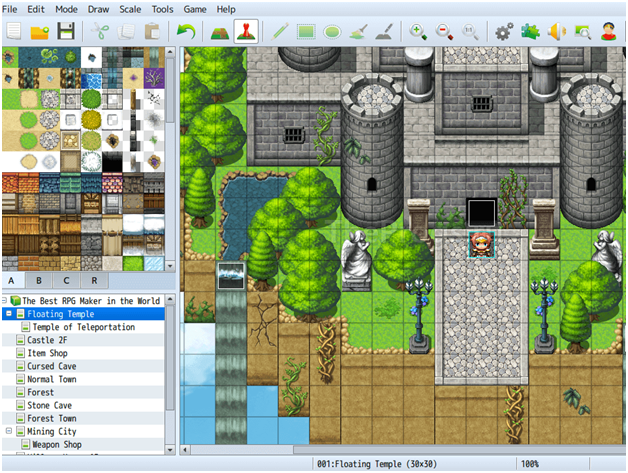Viewport: 628px width, 473px height.
Task: Select the Ellipse drawing tool
Action: pos(332,32)
